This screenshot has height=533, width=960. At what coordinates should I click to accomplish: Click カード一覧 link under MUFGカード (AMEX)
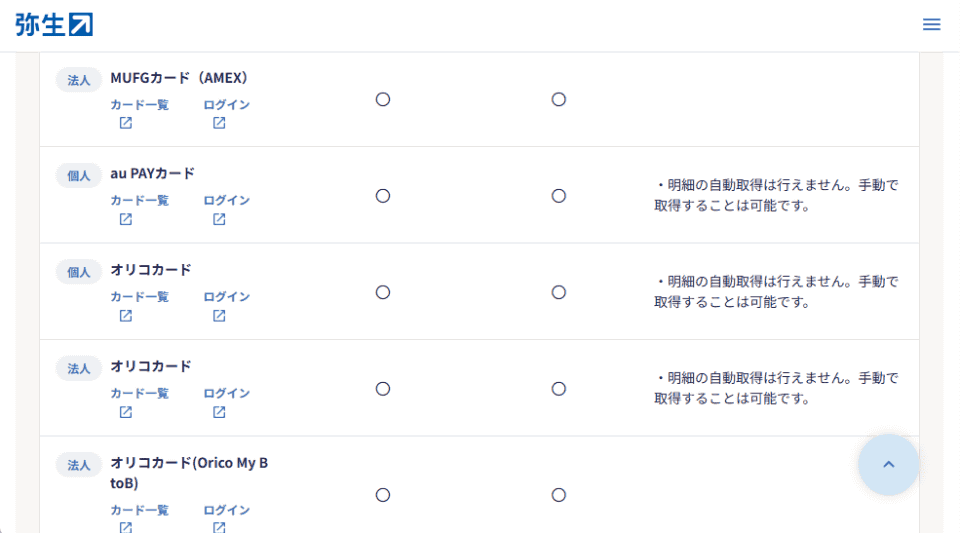(139, 104)
